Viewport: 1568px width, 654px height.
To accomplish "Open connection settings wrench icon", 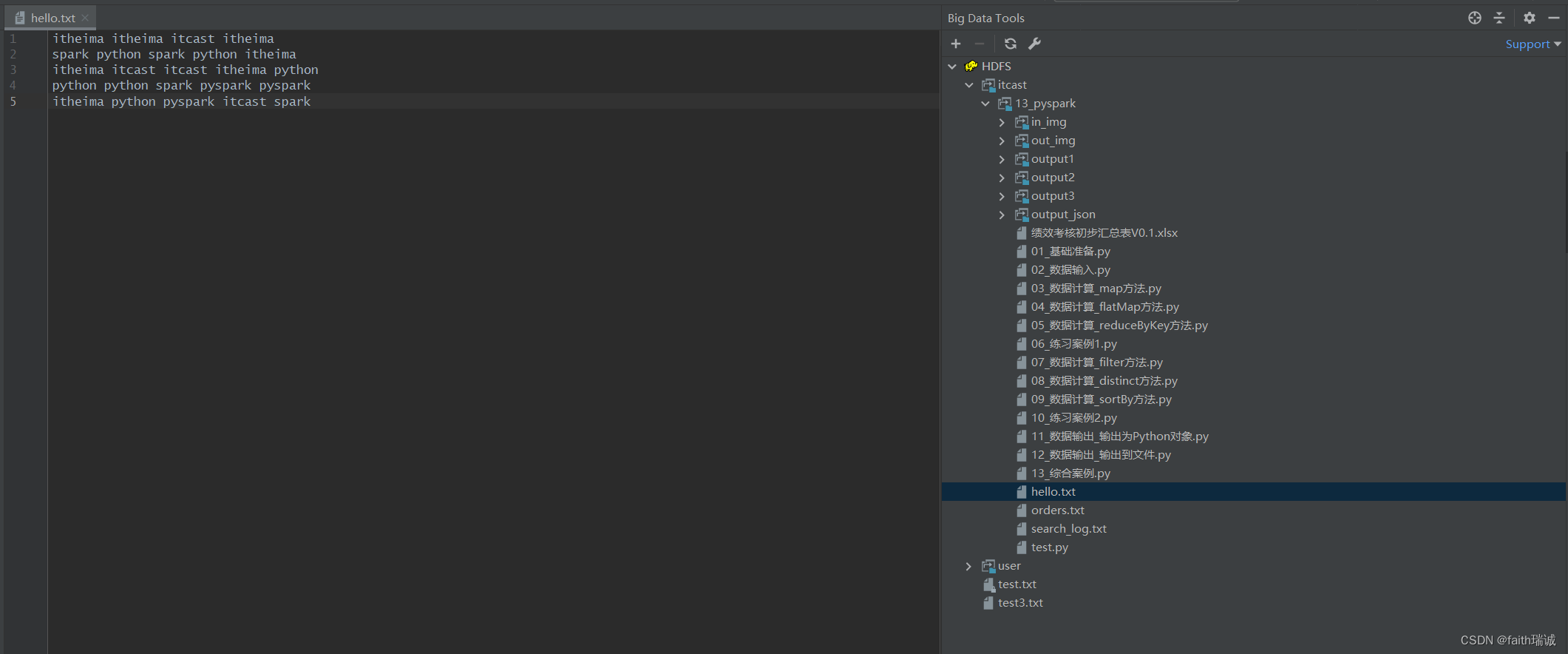I will (1035, 44).
